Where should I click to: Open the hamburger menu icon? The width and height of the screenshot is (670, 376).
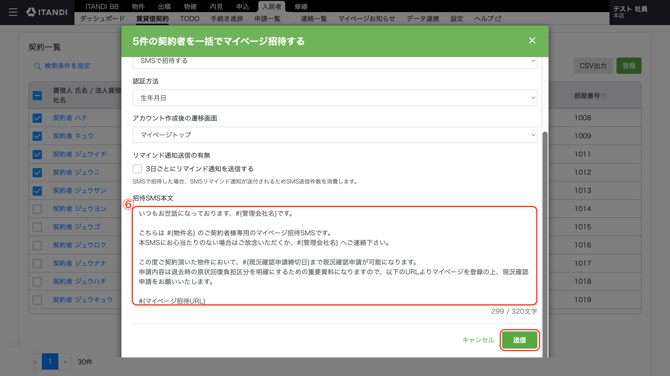(x=13, y=12)
